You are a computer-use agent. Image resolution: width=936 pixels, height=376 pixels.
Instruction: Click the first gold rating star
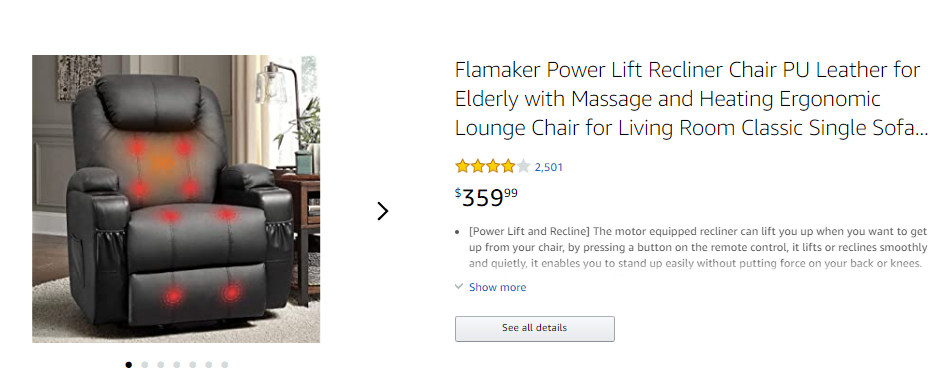[x=463, y=167]
